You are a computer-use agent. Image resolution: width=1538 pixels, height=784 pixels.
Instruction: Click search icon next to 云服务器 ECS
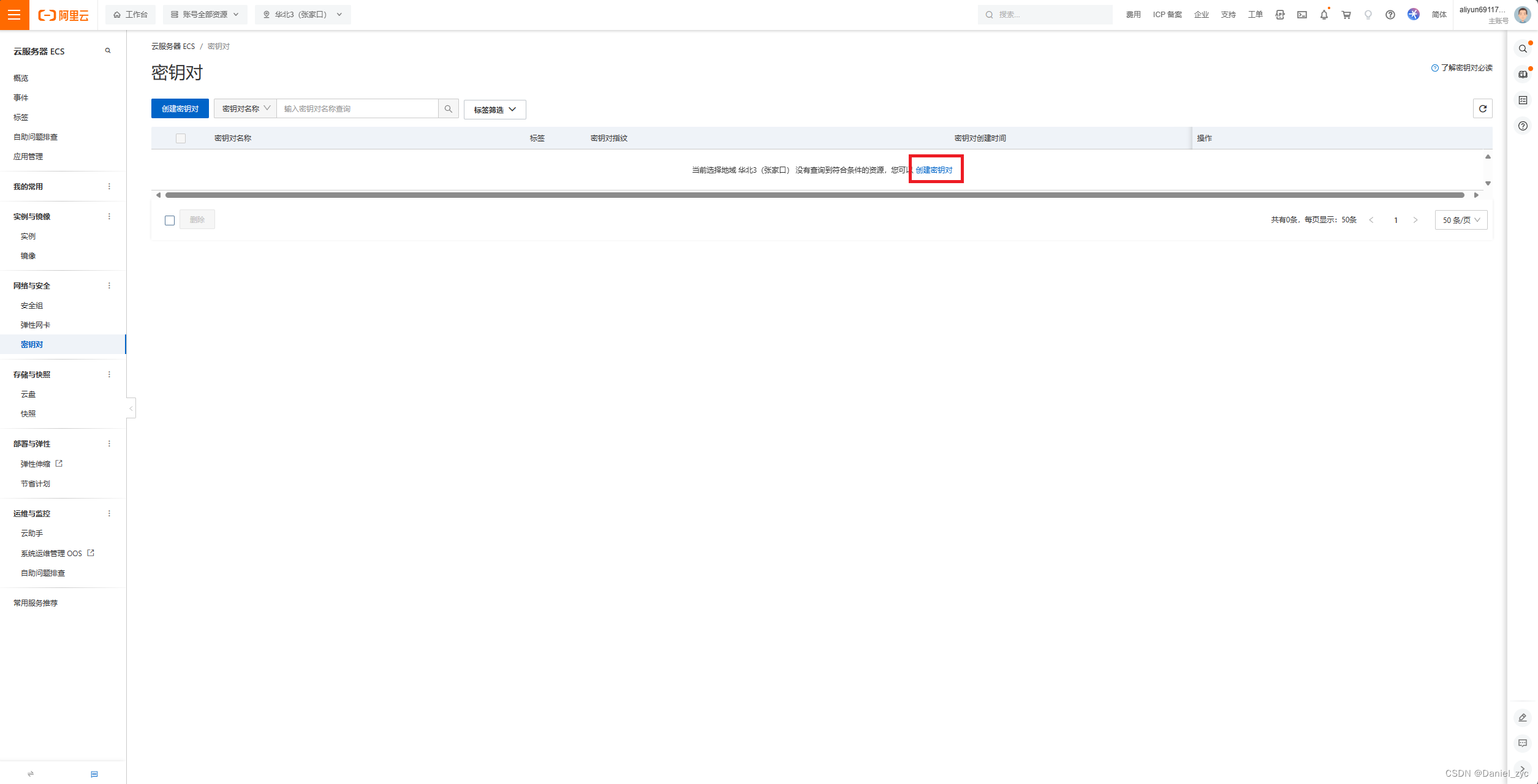coord(108,51)
